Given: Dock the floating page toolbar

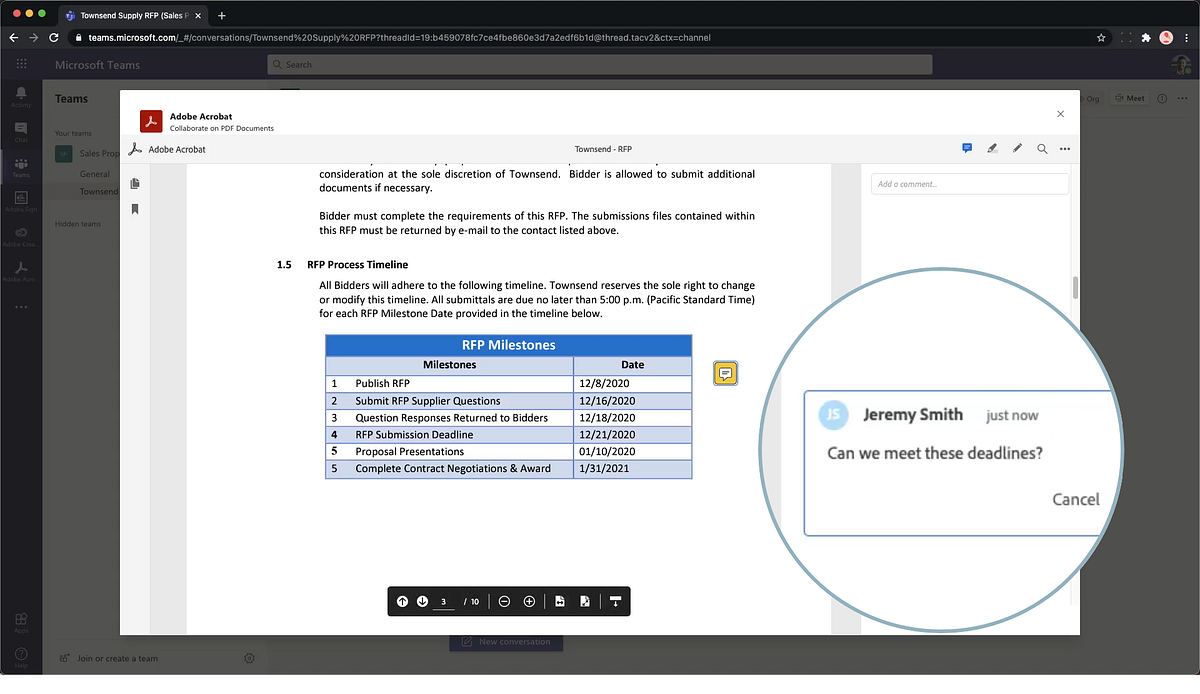Looking at the screenshot, I should click(x=615, y=601).
